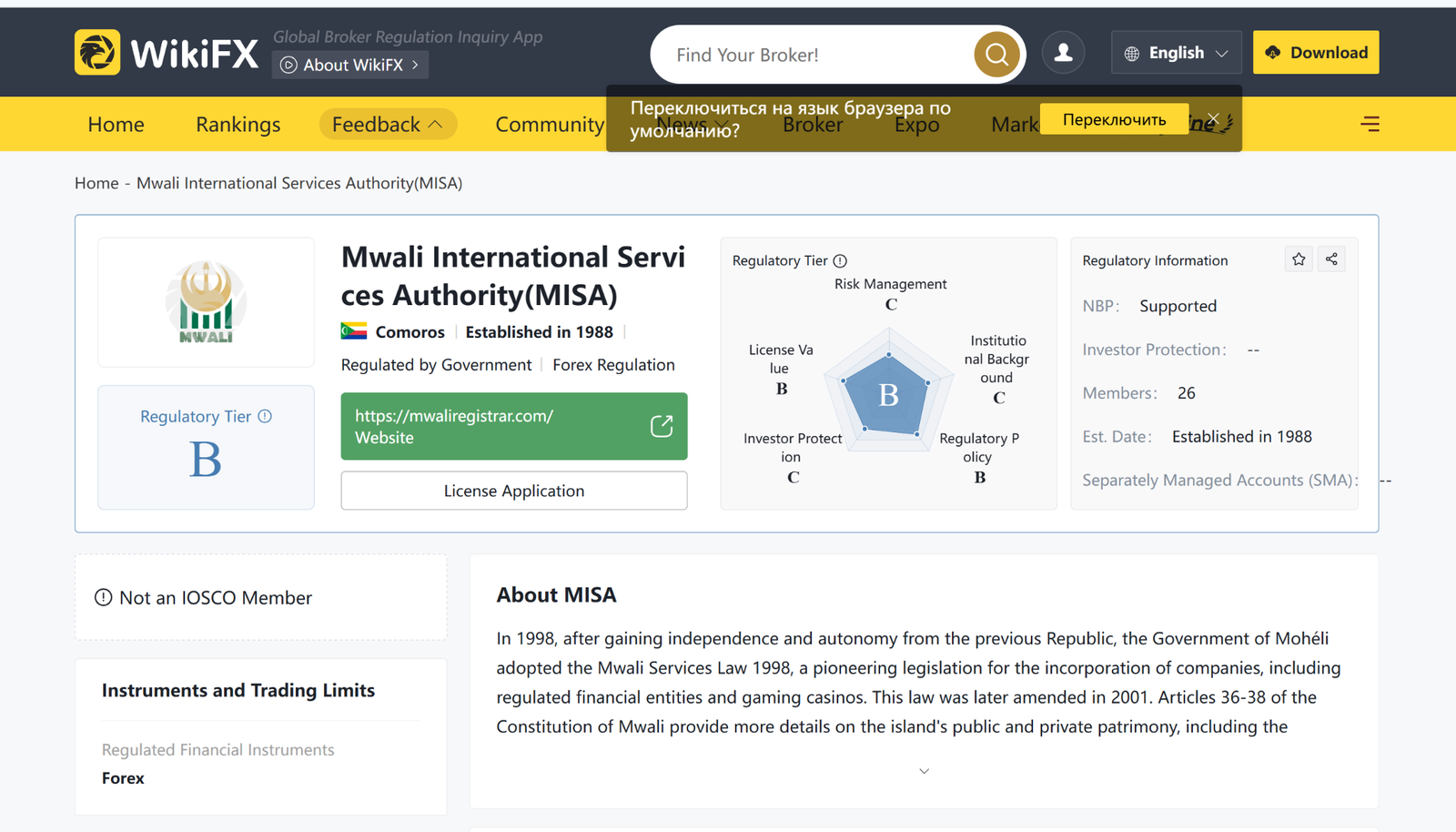Viewport: 1456px width, 832px height.
Task: Click the share icon
Action: tap(1331, 259)
